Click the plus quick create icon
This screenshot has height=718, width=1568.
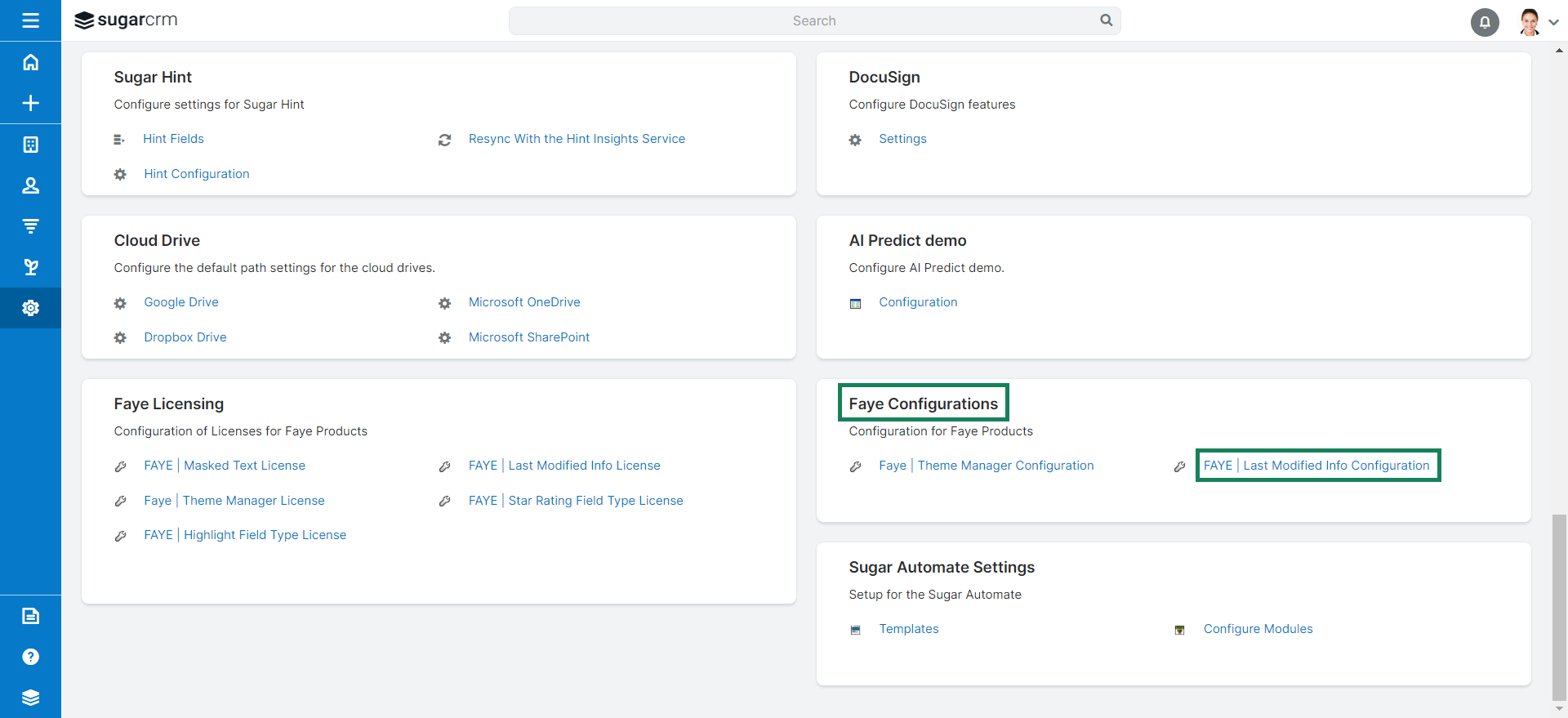[x=30, y=103]
